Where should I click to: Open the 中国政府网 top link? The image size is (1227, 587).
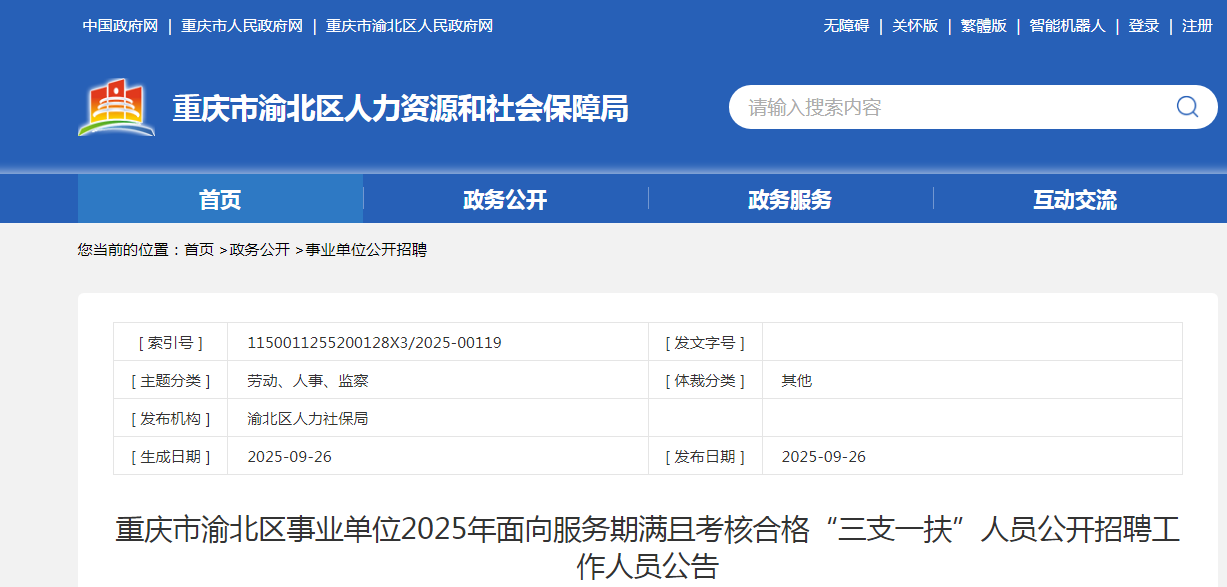(120, 26)
